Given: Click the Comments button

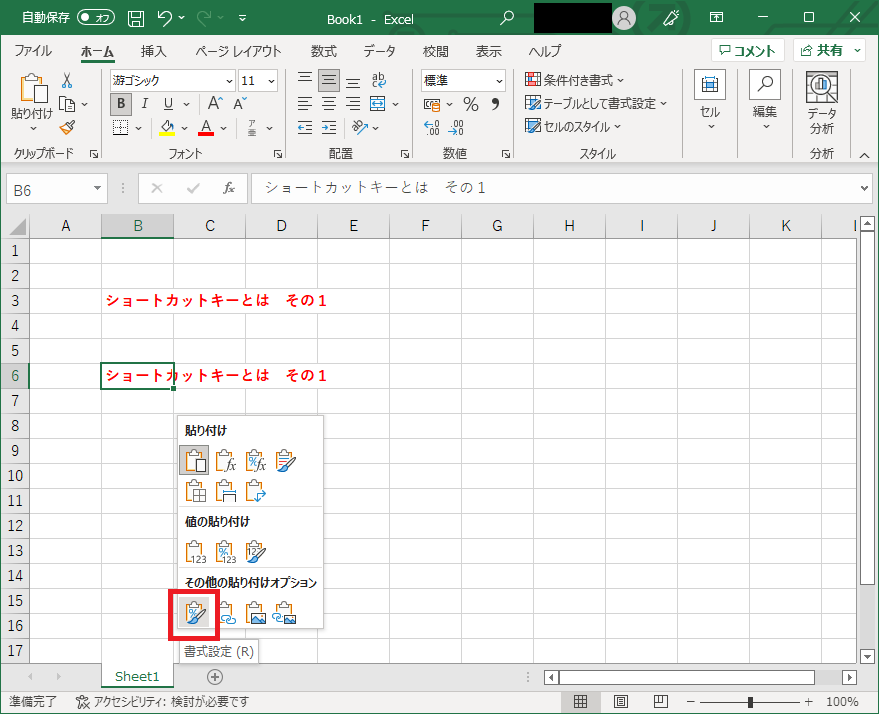Looking at the screenshot, I should tap(747, 50).
